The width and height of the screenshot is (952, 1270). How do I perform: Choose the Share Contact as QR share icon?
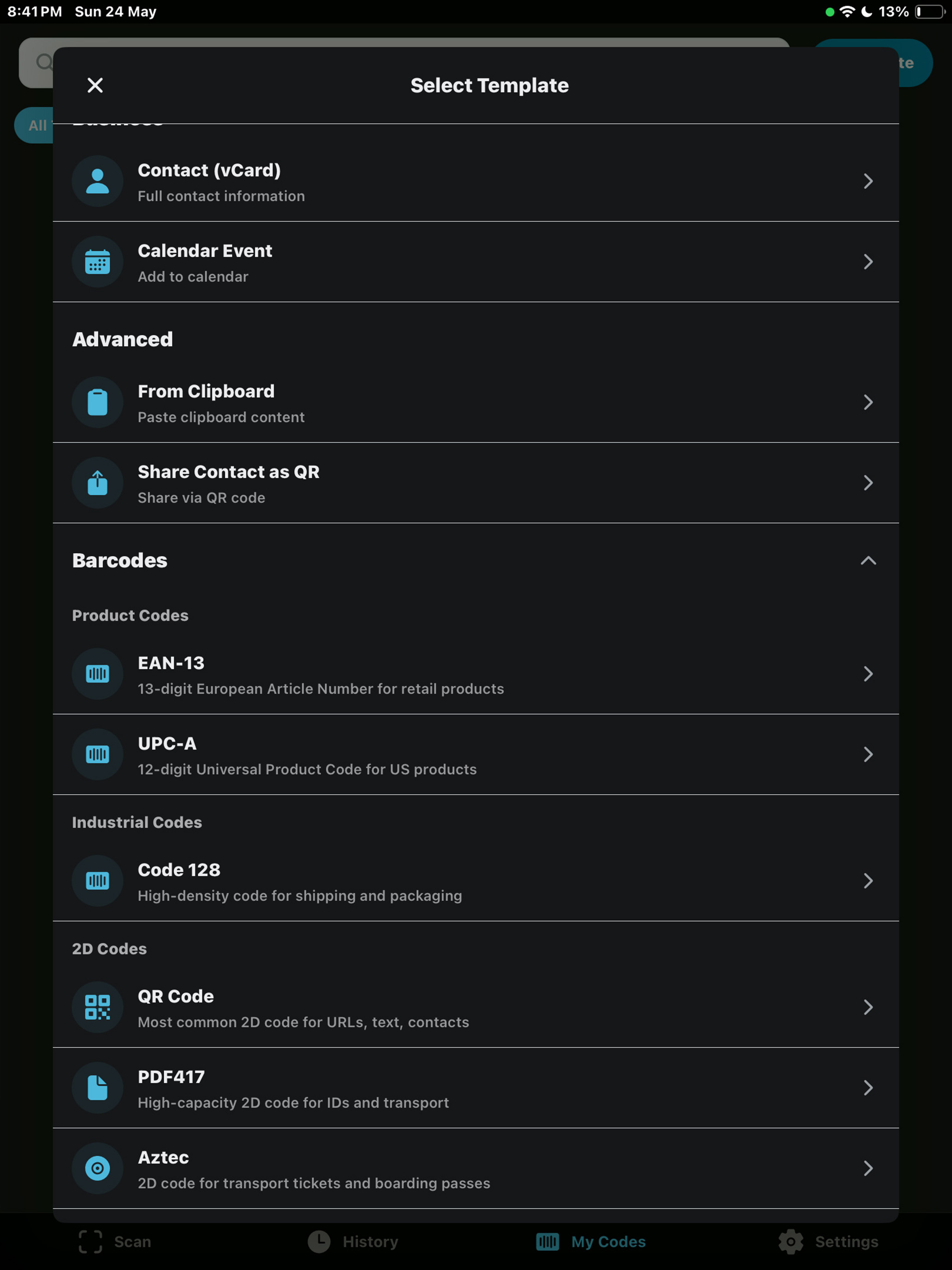click(98, 483)
